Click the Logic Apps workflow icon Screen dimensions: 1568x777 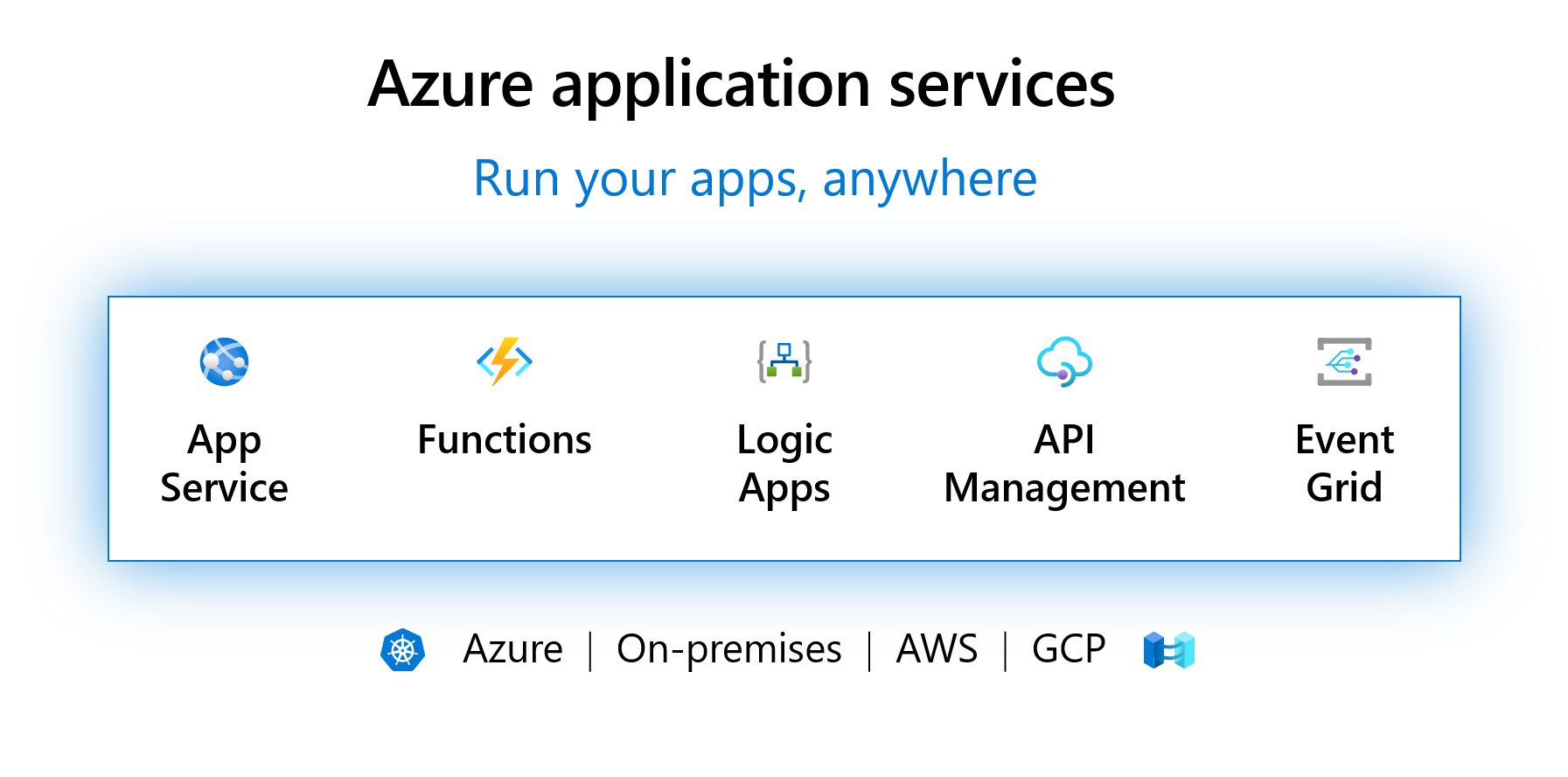(784, 361)
